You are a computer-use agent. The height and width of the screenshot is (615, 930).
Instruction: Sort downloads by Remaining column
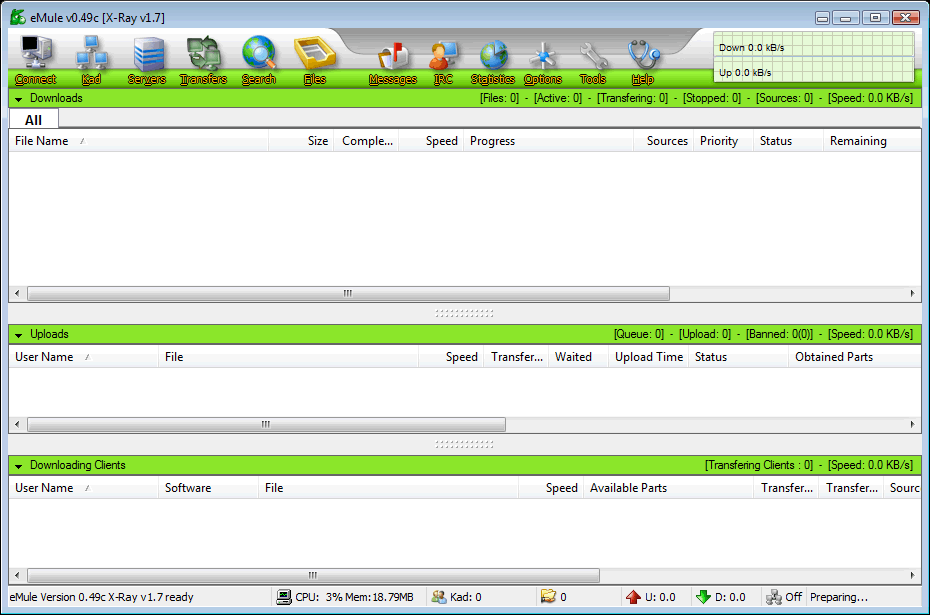point(872,141)
